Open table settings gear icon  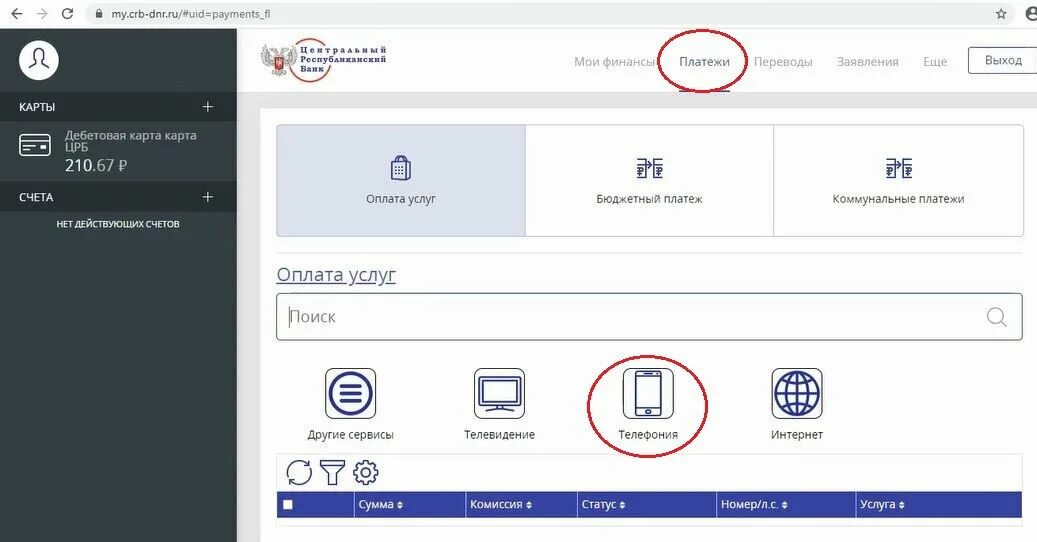(366, 473)
